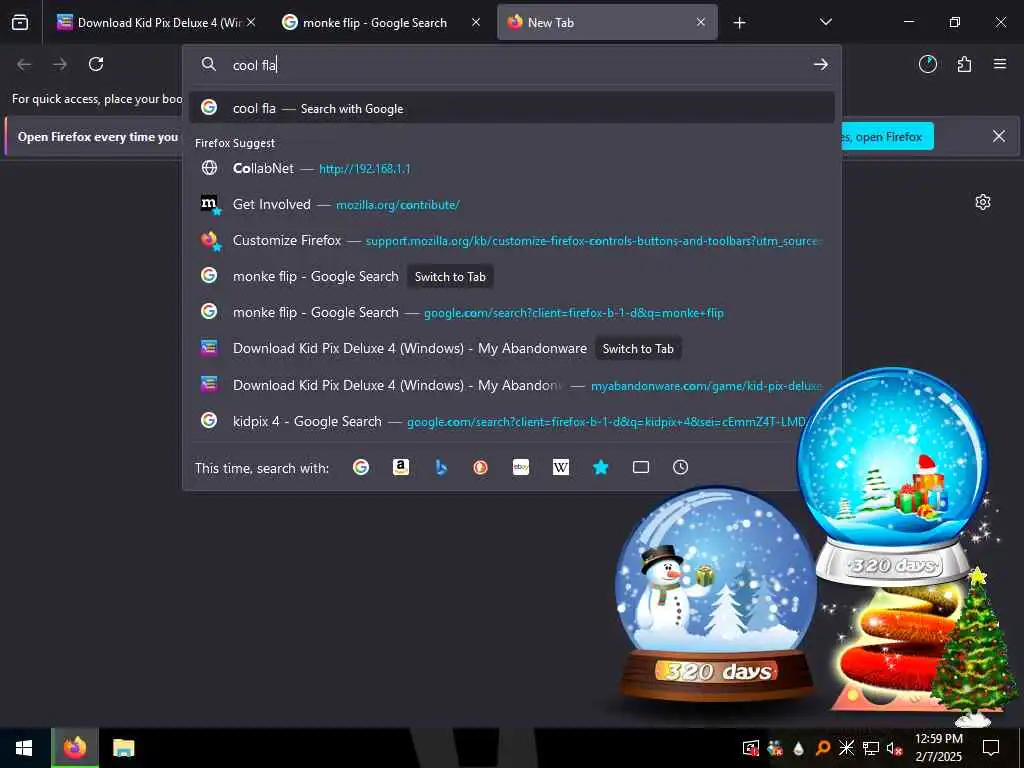
Task: Open Get Involved mozilla.org suggestion
Action: pyautogui.click(x=511, y=204)
